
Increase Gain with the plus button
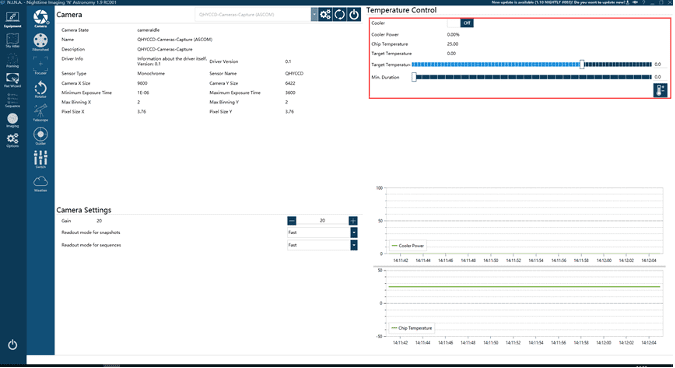tap(353, 221)
